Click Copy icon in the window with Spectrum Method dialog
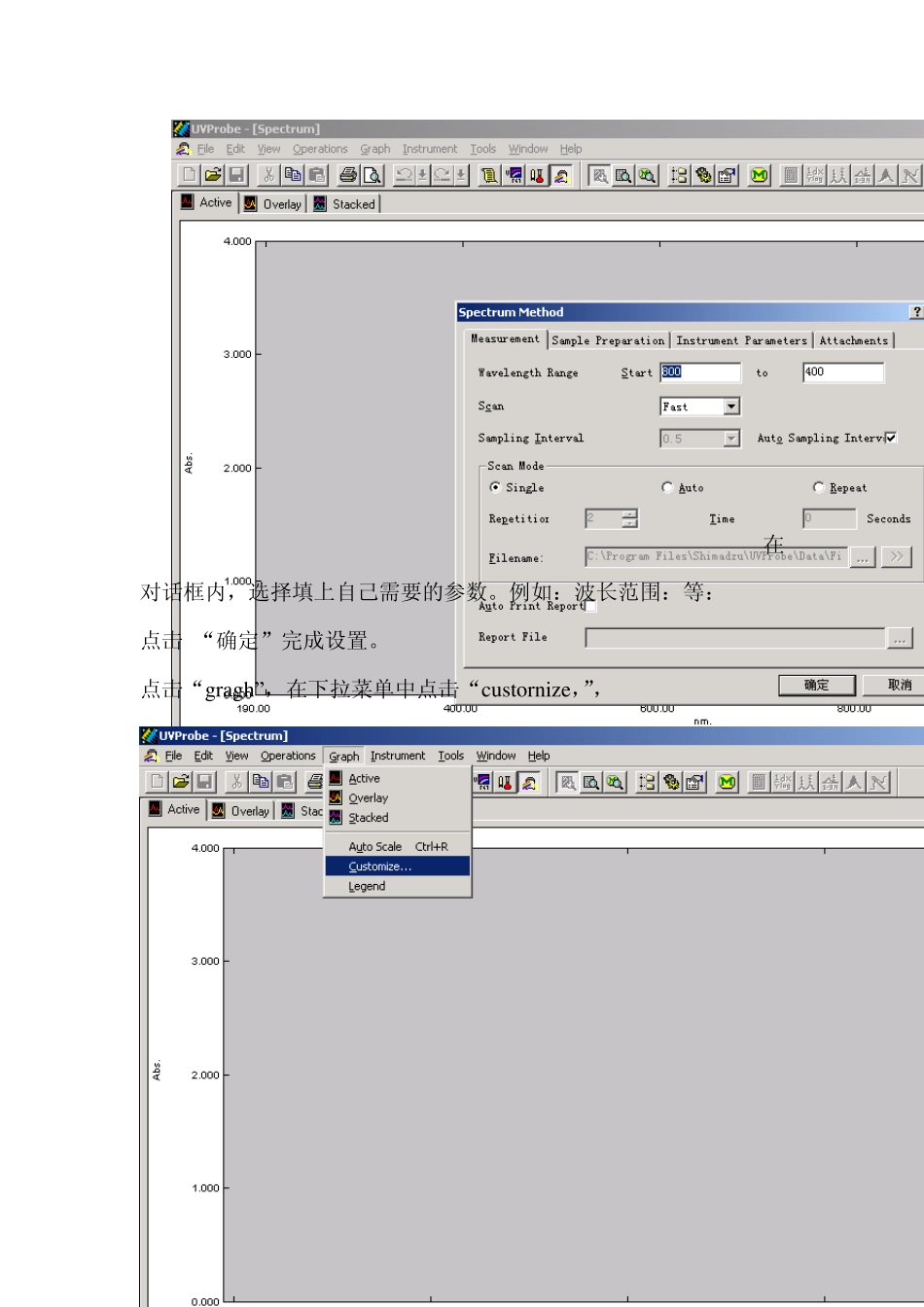This screenshot has height=1307, width=924. tap(293, 175)
